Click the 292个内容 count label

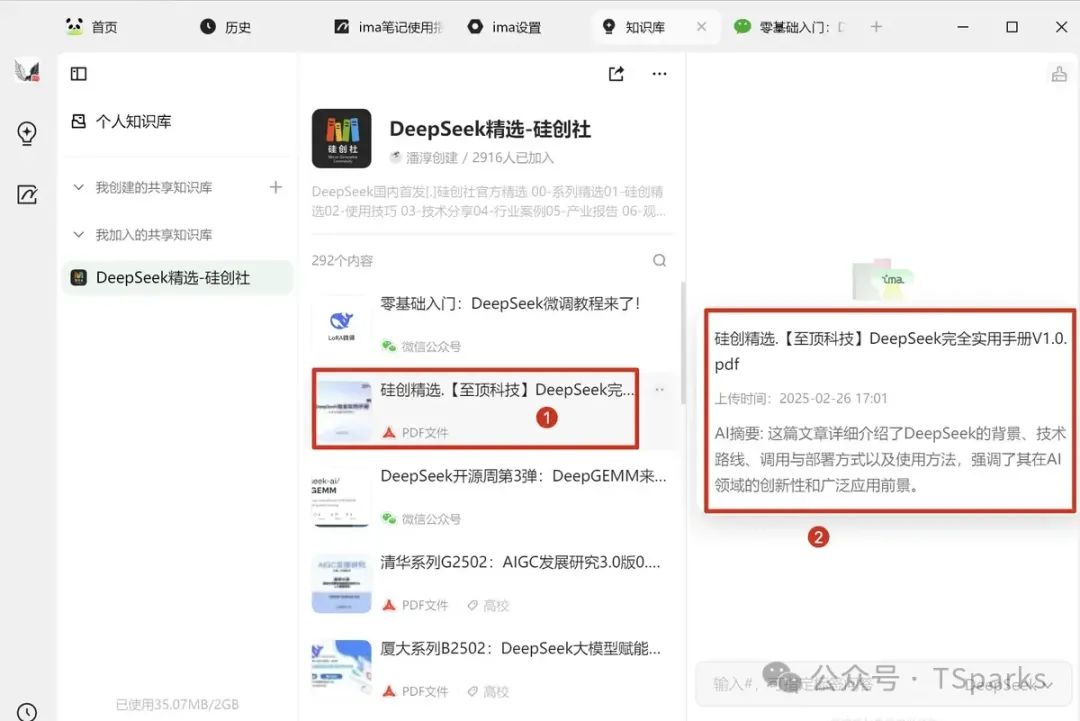[x=342, y=260]
